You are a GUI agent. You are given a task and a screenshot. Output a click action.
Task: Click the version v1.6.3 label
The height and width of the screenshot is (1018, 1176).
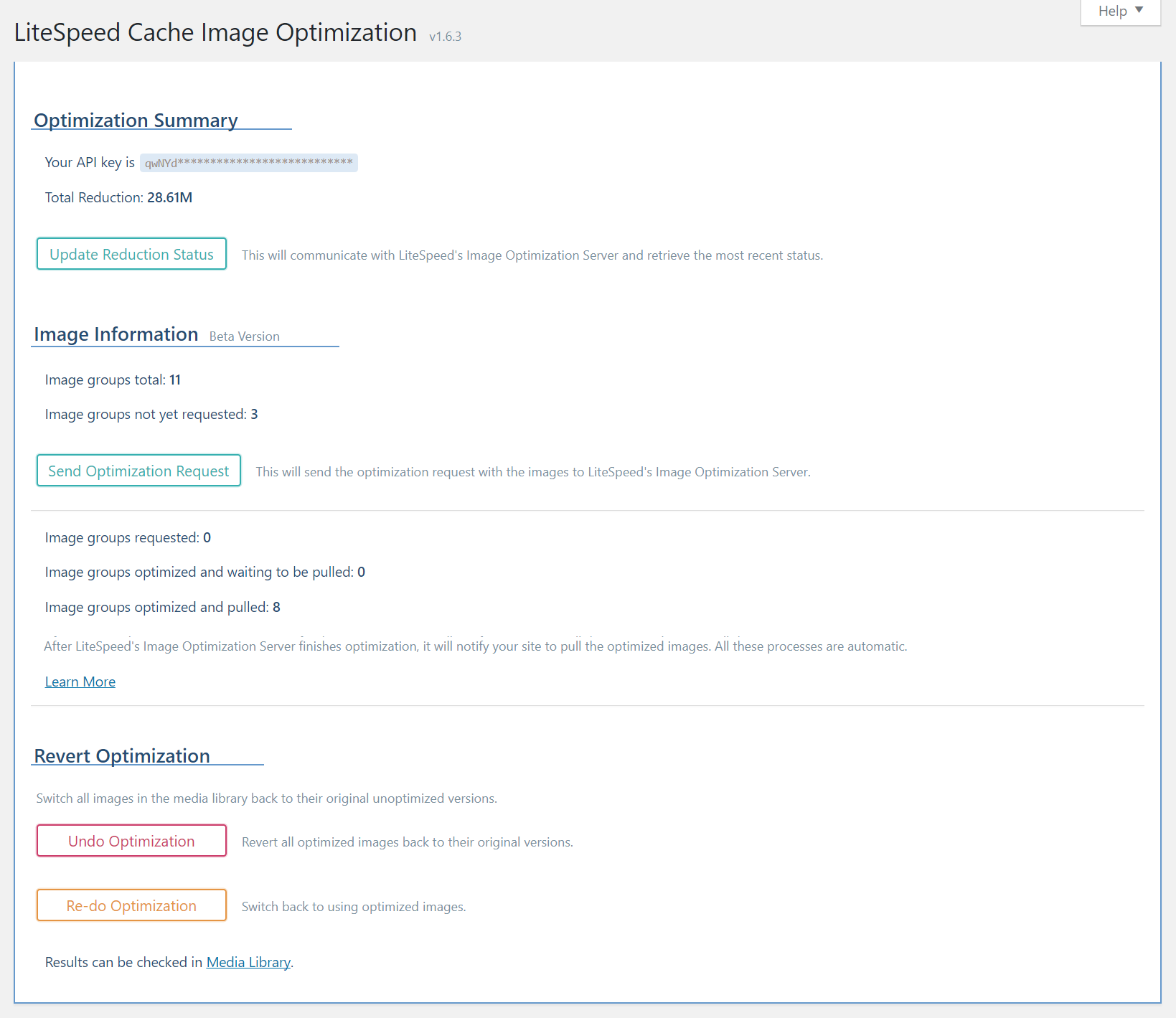(446, 37)
